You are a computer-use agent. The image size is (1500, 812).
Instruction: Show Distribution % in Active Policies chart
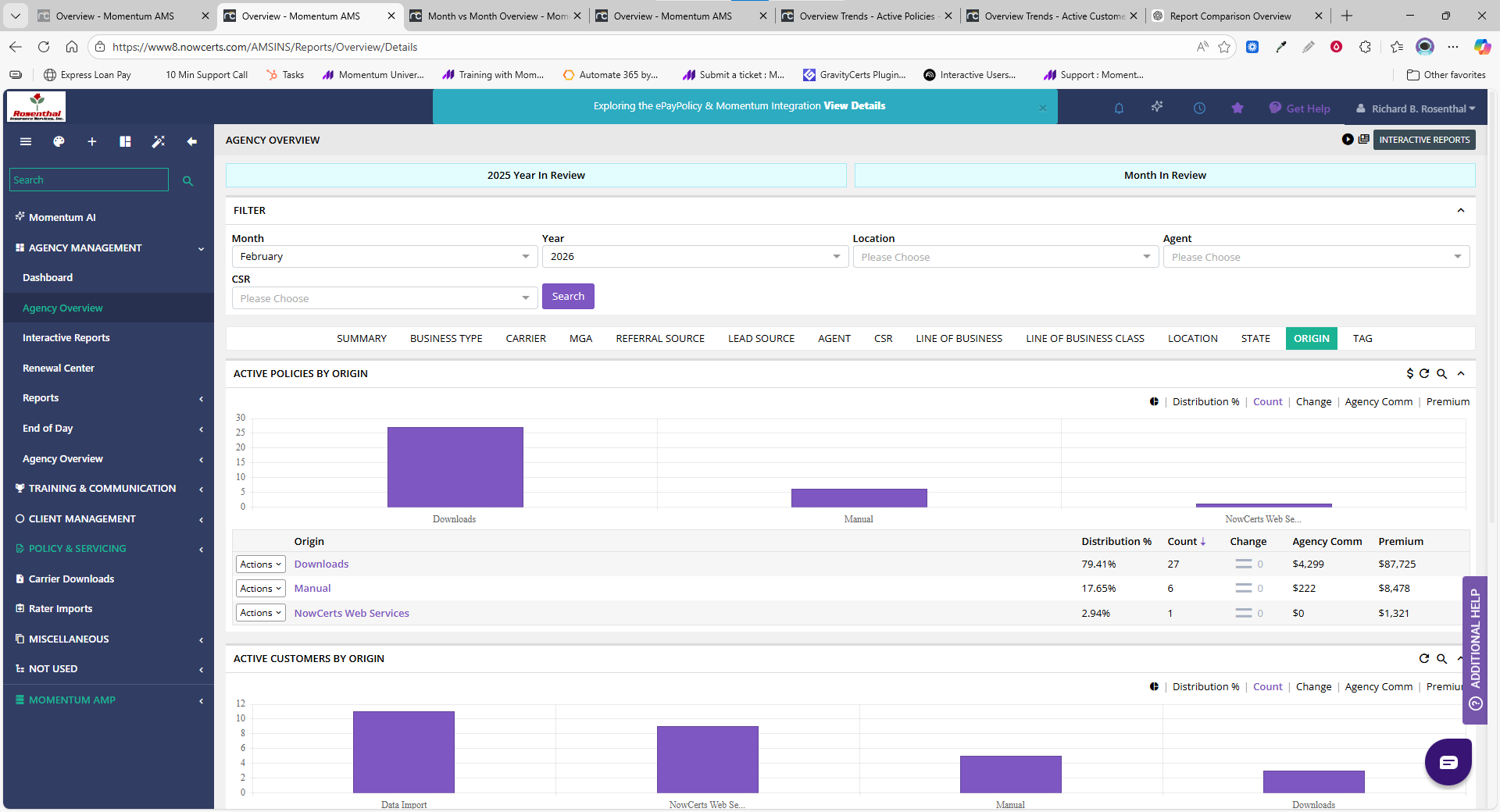(1205, 401)
